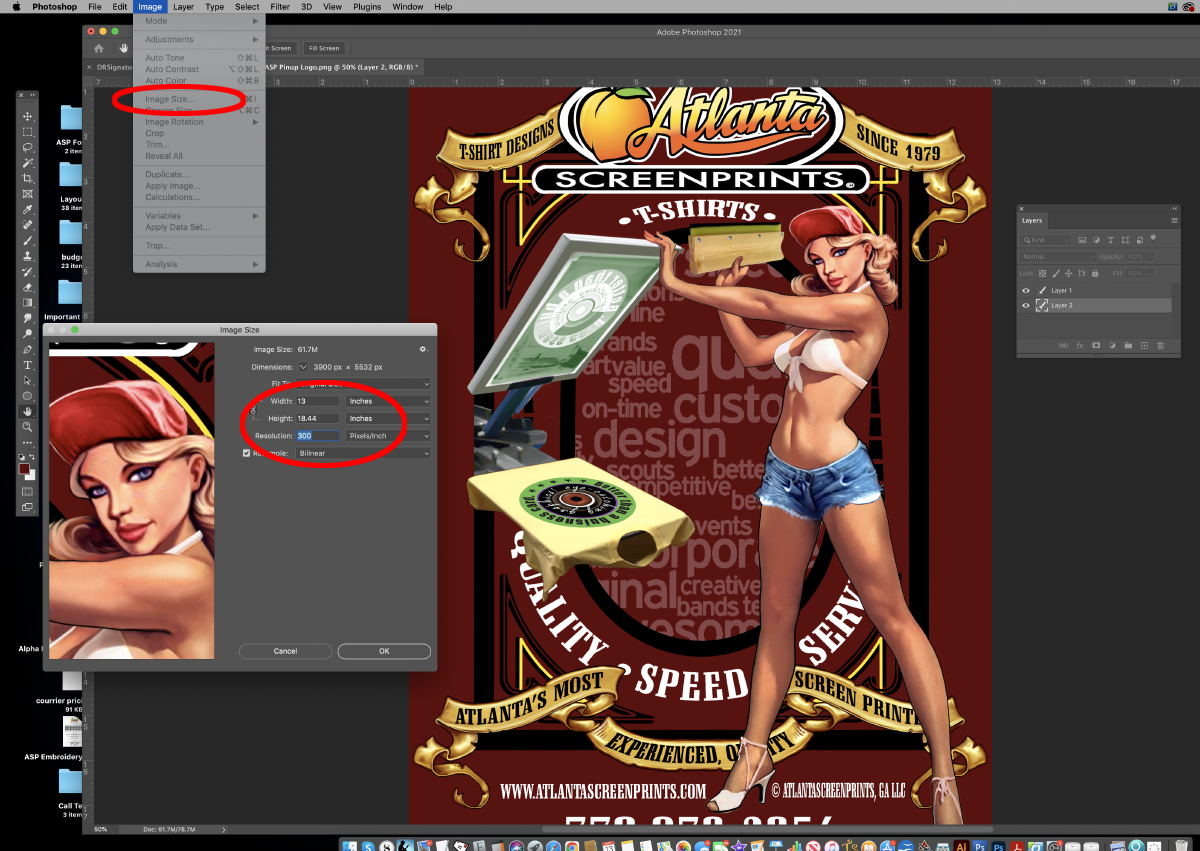Open the Fit To preset dropdown

(364, 383)
